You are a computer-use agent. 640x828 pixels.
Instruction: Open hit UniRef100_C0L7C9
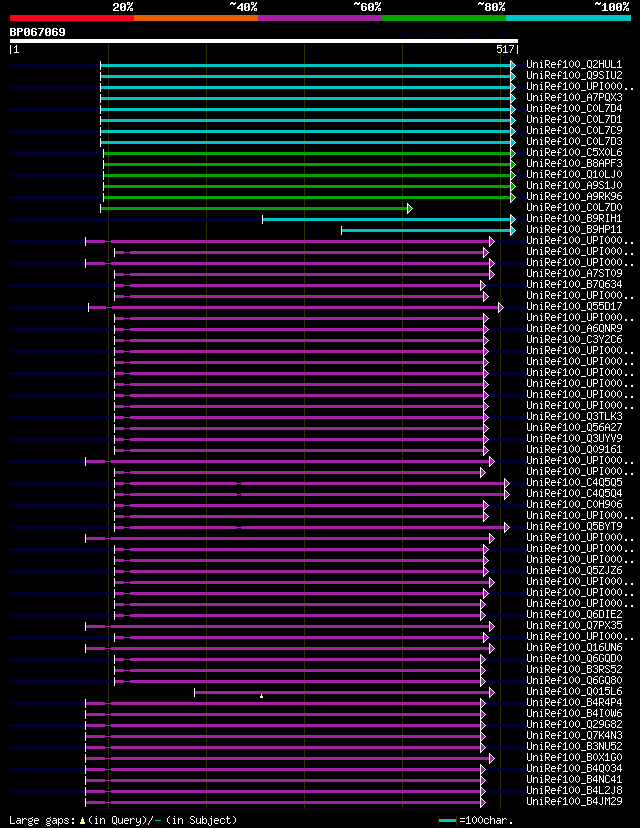574,130
